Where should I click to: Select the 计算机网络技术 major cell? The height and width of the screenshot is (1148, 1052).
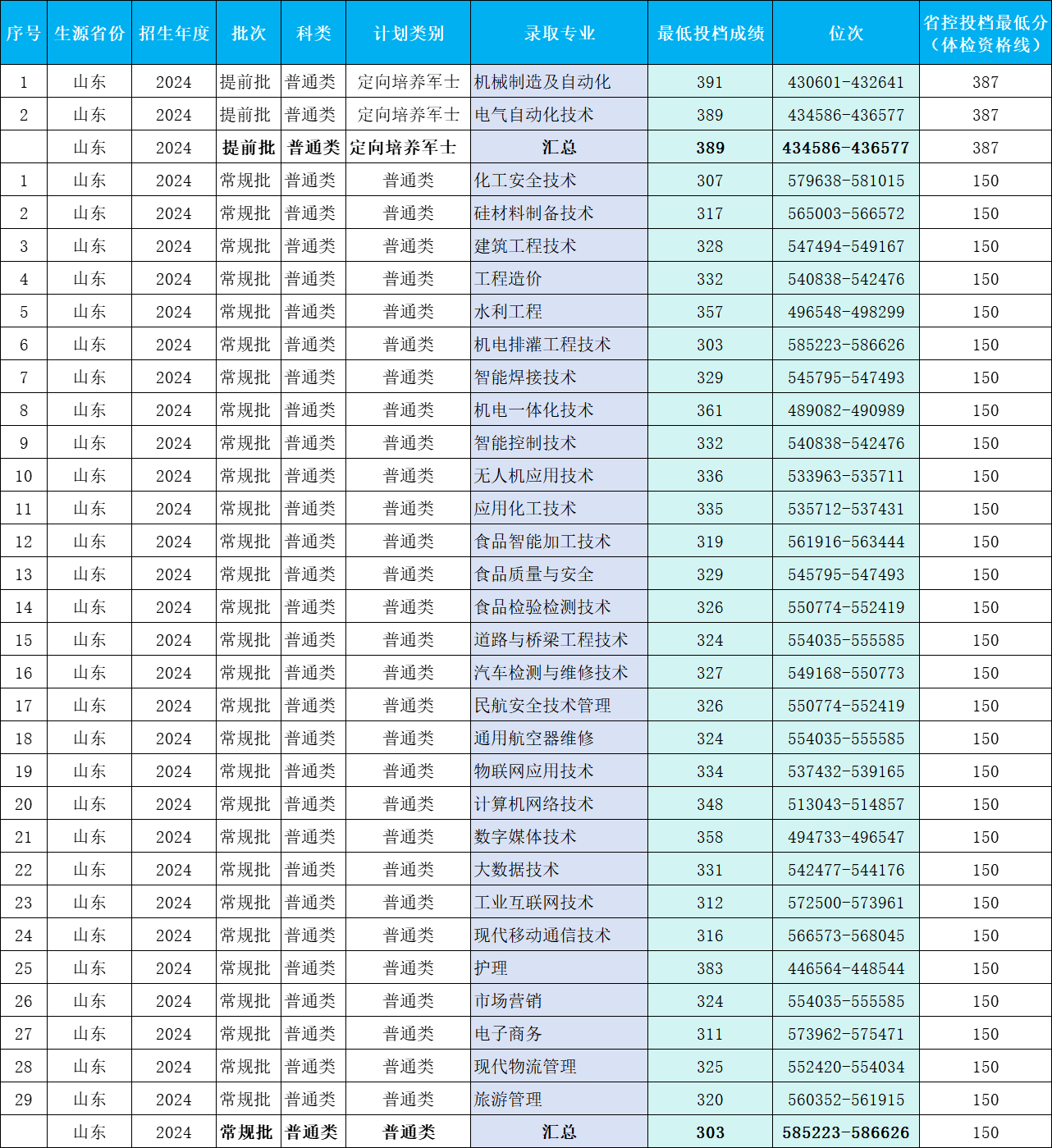click(x=533, y=804)
